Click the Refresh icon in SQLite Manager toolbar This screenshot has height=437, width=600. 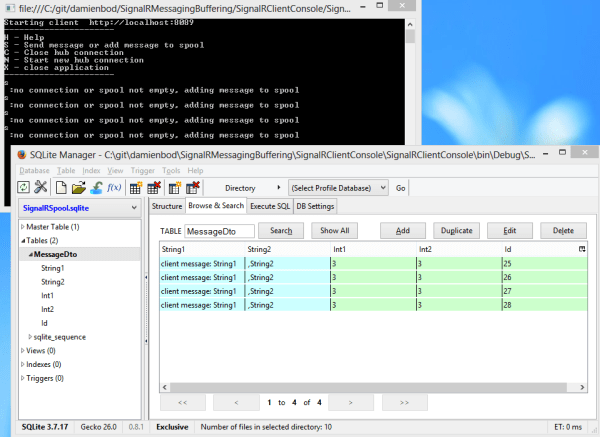(x=23, y=188)
